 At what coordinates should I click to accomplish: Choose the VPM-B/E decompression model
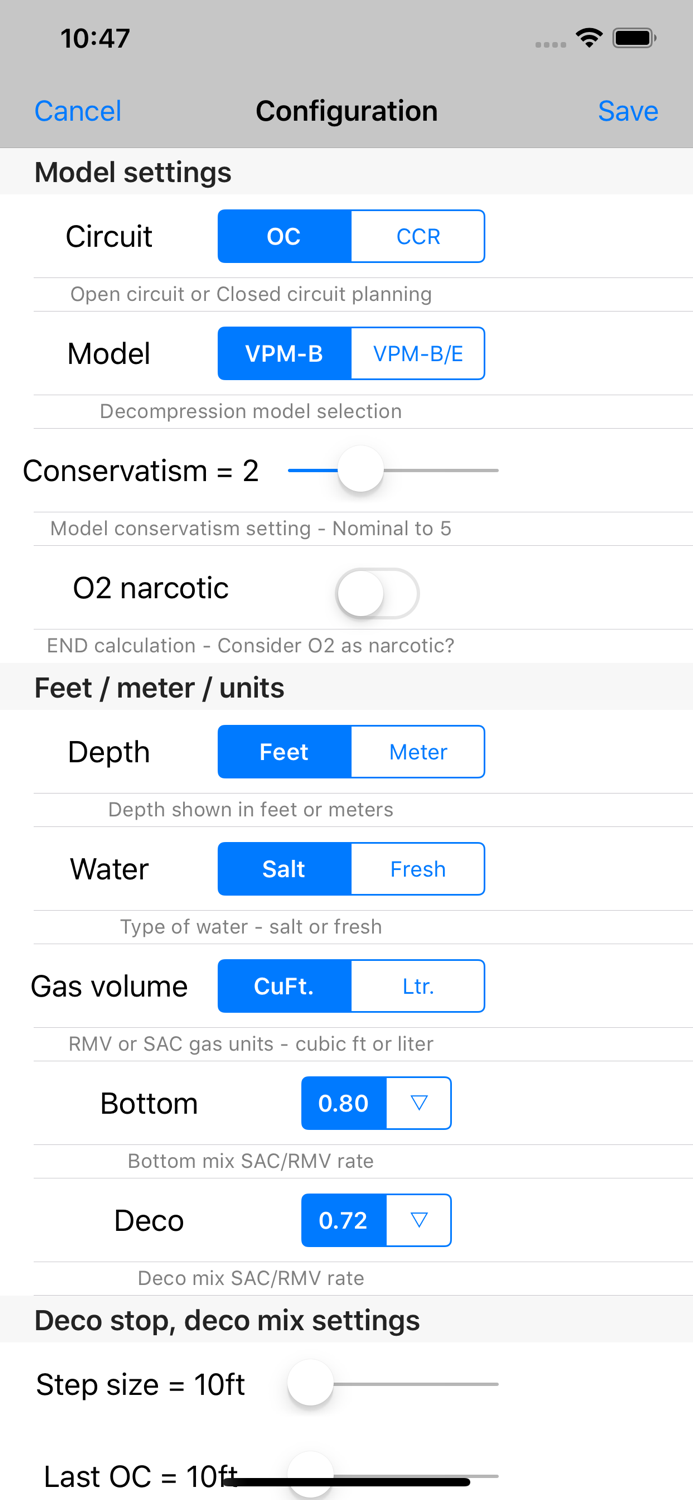pyautogui.click(x=418, y=354)
